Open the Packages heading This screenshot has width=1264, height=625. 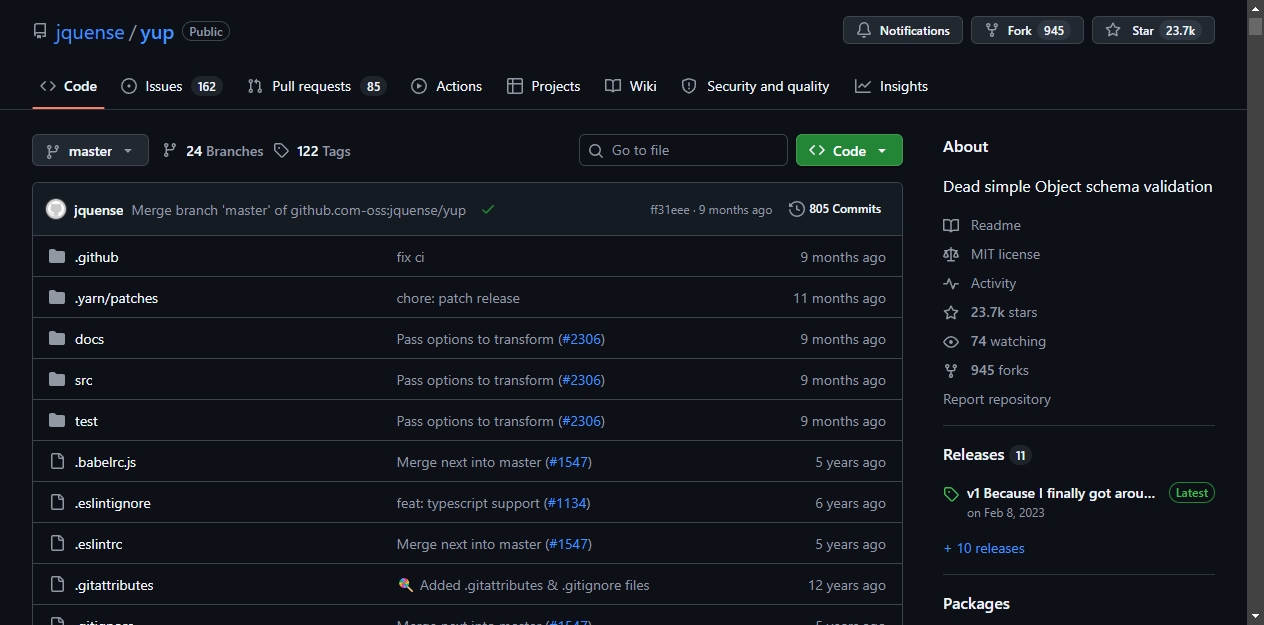pos(976,603)
